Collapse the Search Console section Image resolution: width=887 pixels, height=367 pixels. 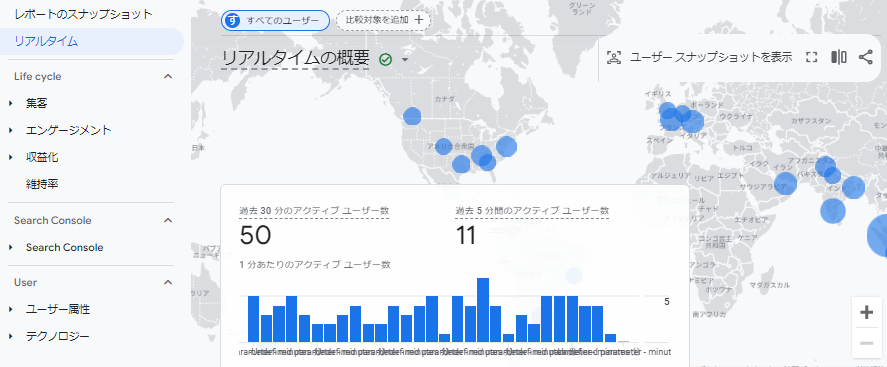[168, 220]
